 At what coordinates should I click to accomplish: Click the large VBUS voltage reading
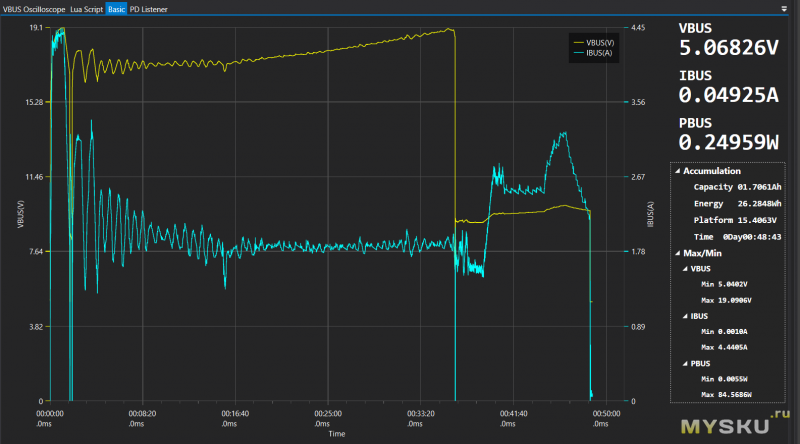coord(728,47)
